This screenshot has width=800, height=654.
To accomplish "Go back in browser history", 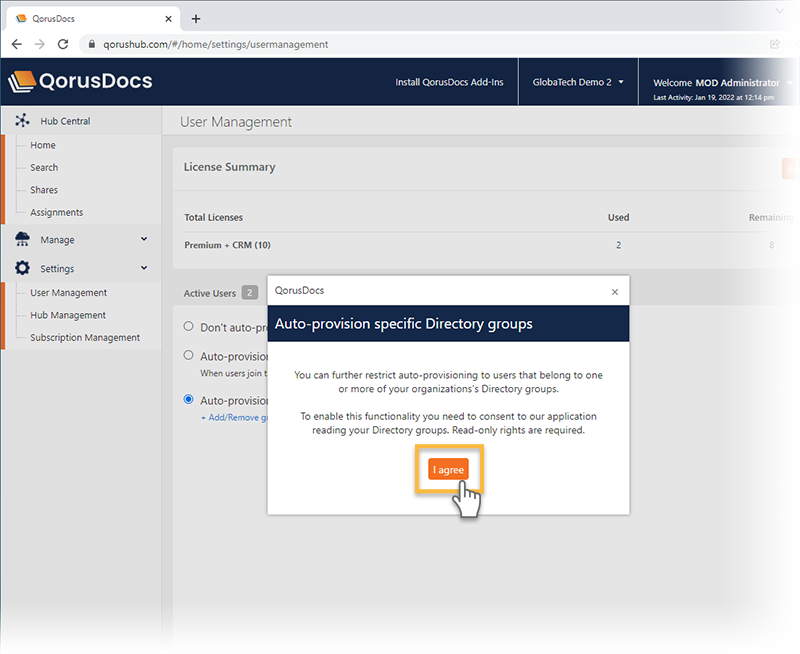I will pyautogui.click(x=17, y=44).
